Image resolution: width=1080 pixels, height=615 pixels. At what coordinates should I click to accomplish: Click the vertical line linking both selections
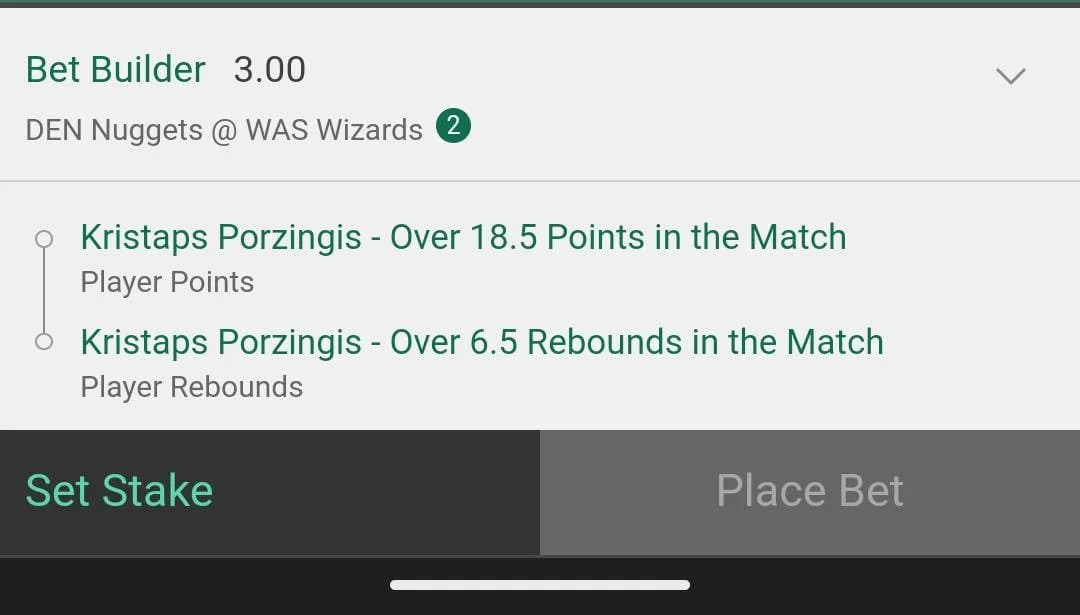44,290
